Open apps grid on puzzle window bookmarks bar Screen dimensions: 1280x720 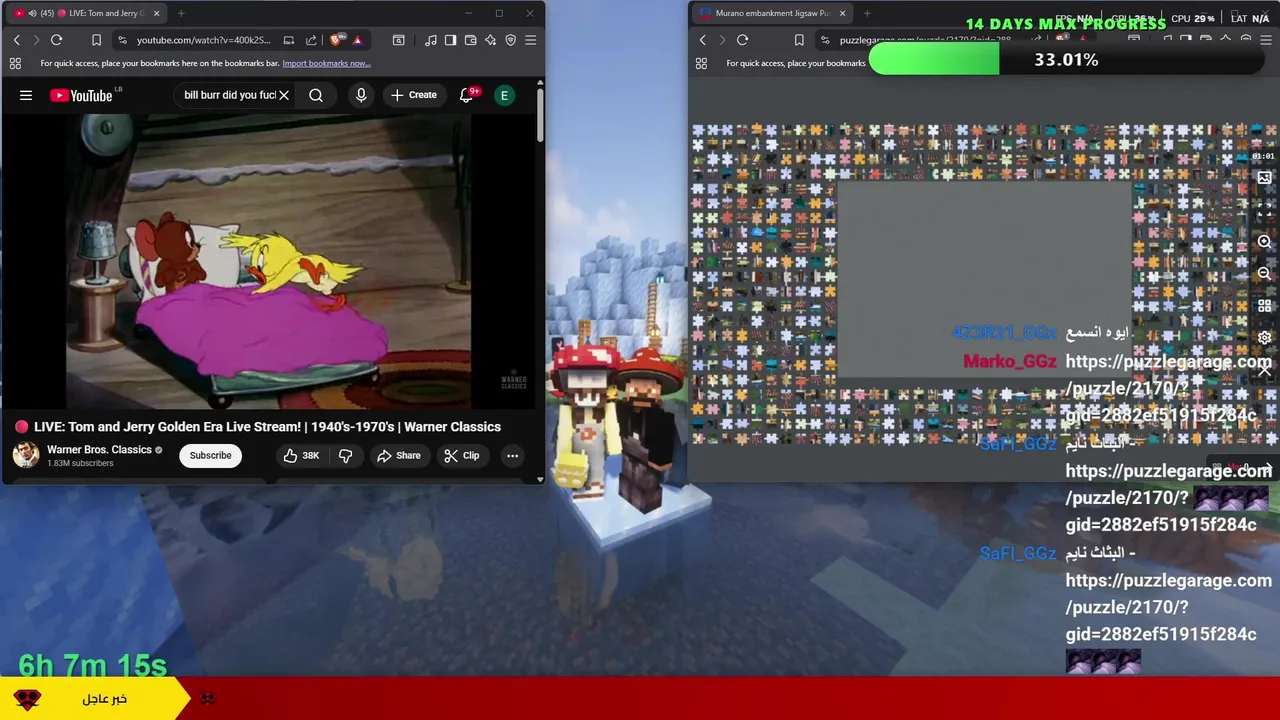click(701, 63)
